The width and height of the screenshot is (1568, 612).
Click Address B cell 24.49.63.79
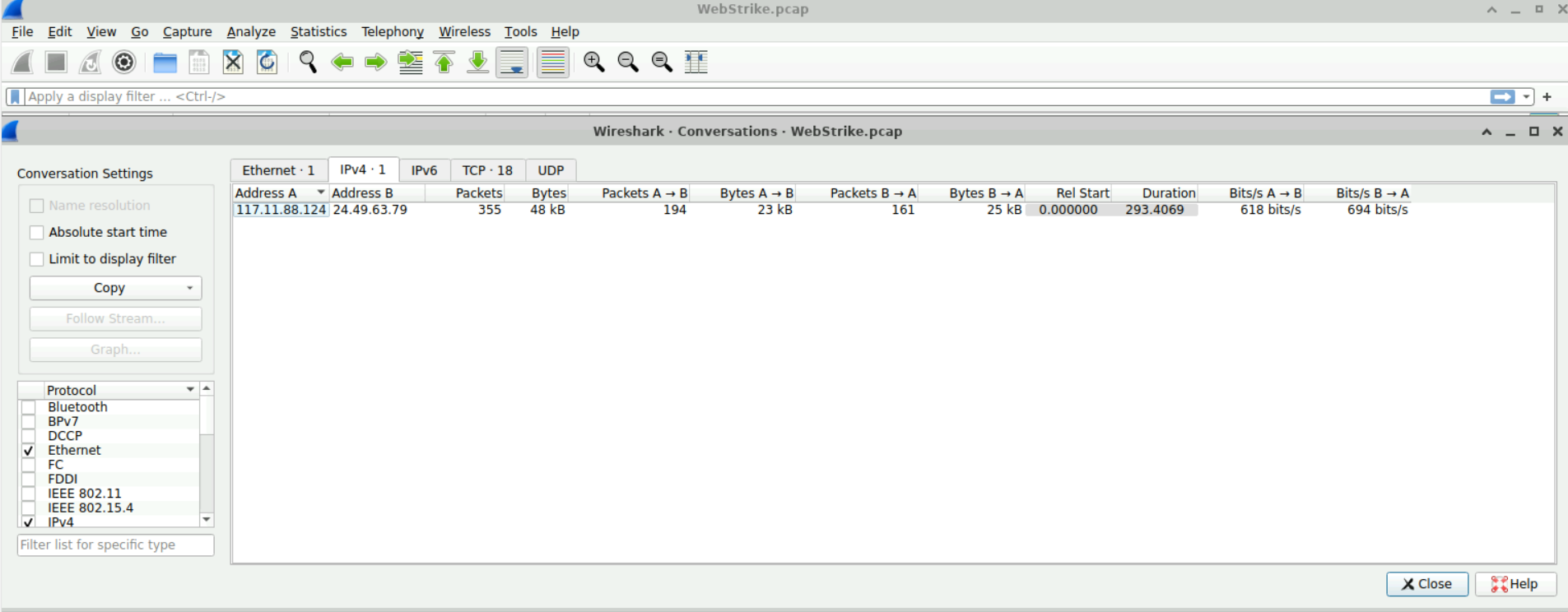point(370,210)
